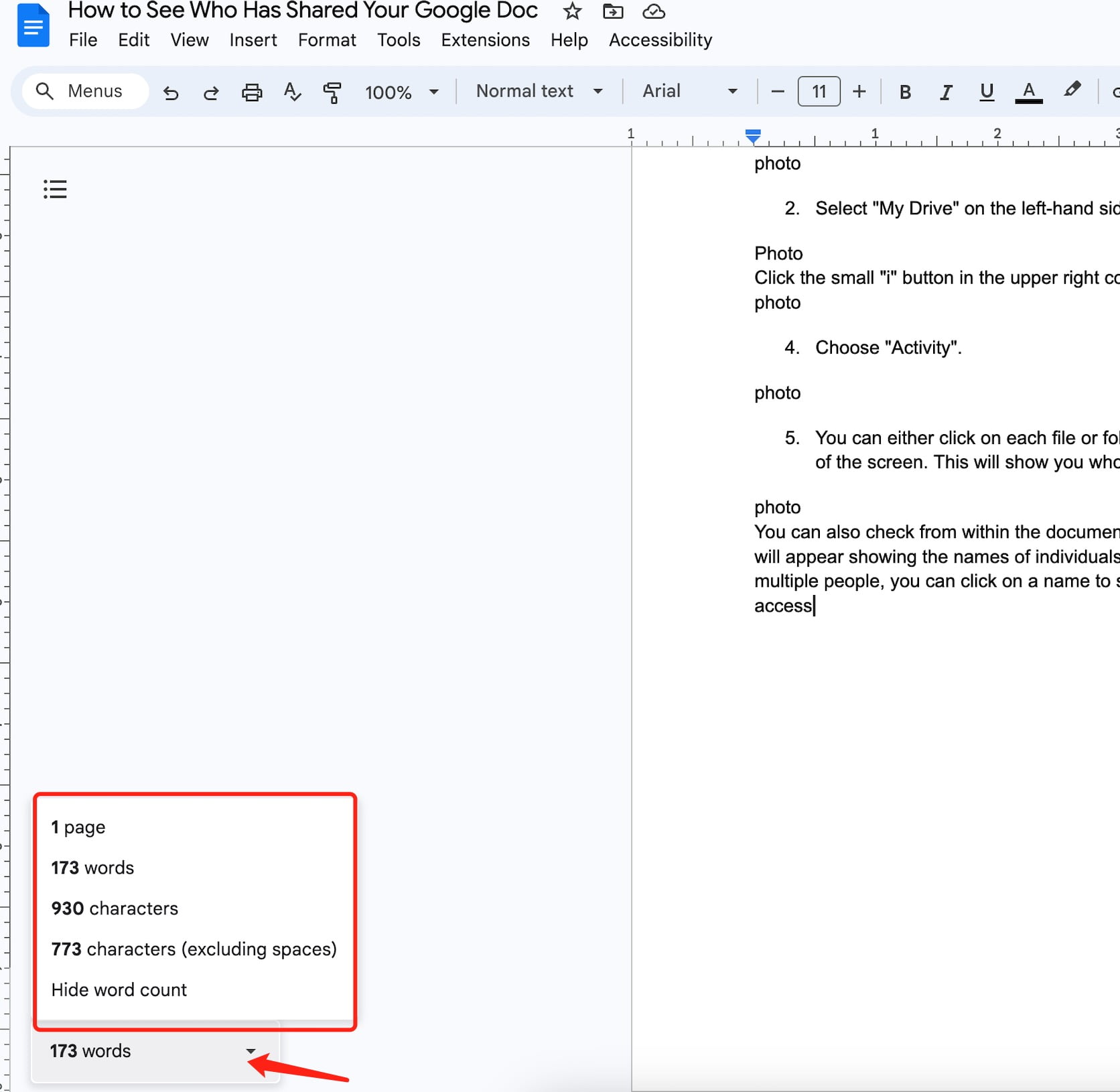Toggle Underline formatting

(986, 92)
